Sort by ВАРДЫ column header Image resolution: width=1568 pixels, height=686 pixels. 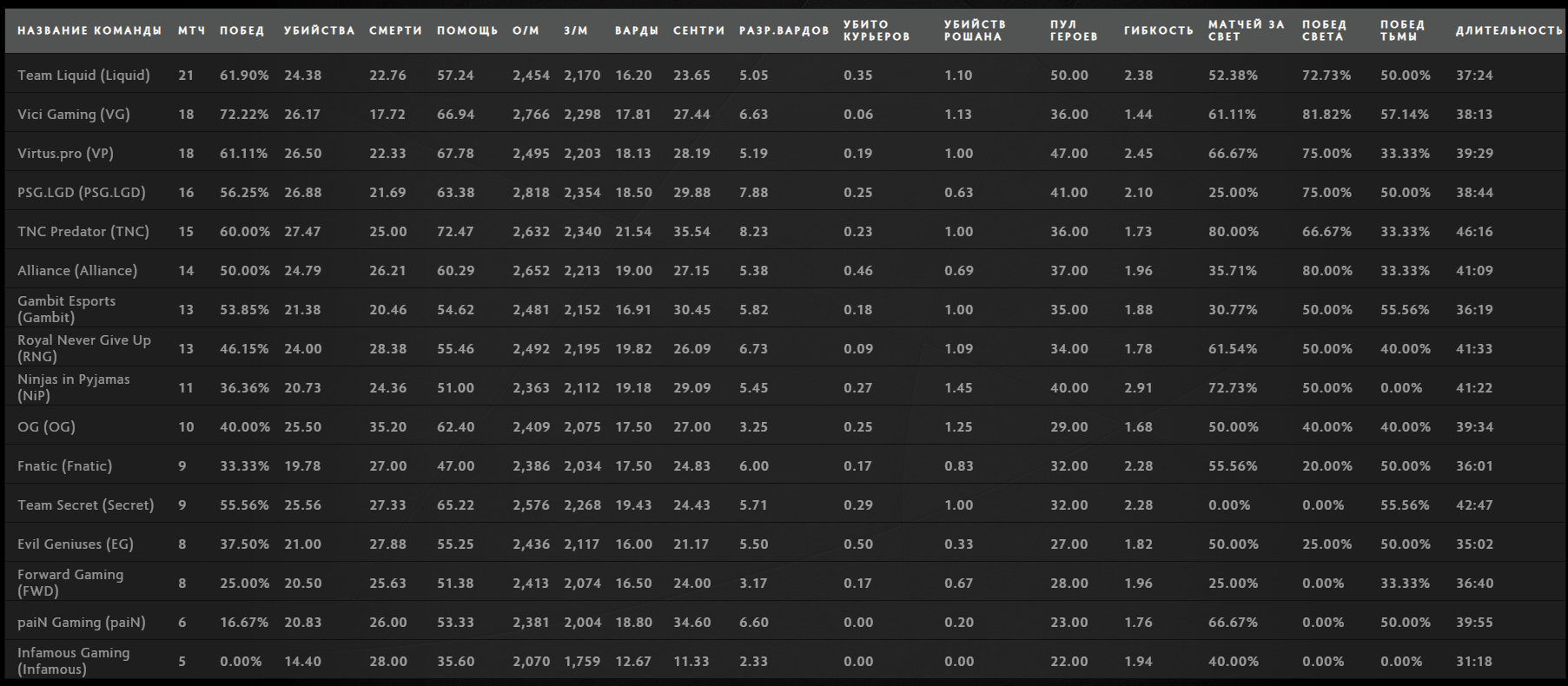pyautogui.click(x=637, y=30)
